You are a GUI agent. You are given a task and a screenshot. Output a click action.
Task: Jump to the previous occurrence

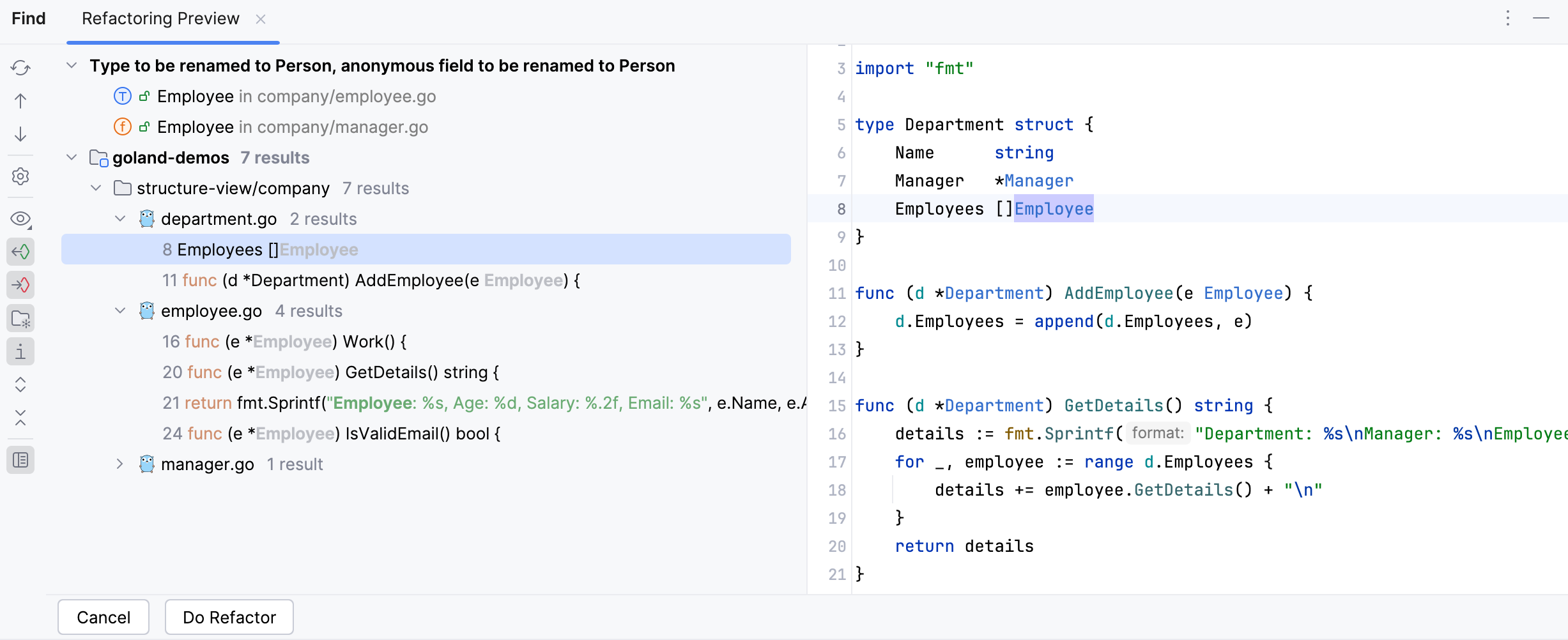tap(20, 101)
